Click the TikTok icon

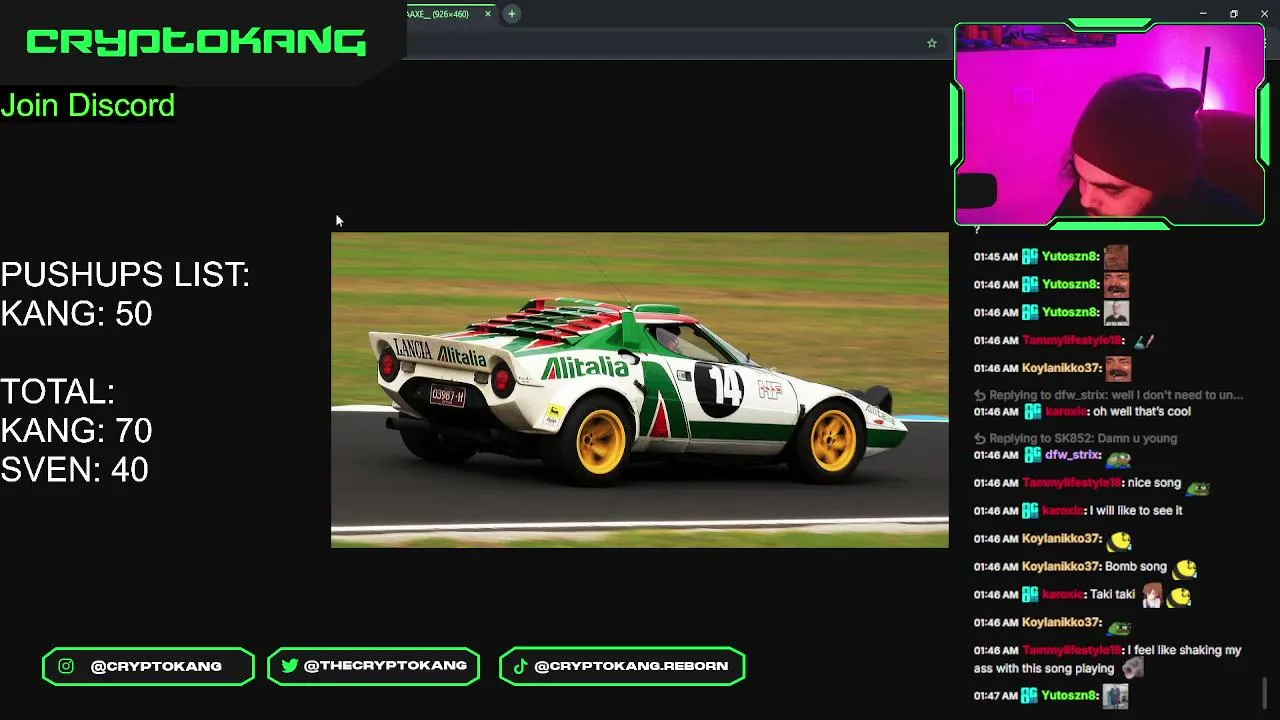coord(520,666)
